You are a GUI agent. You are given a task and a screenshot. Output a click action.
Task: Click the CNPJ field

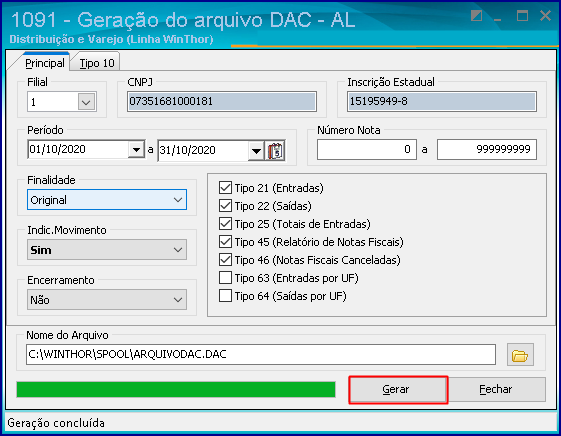pos(222,102)
